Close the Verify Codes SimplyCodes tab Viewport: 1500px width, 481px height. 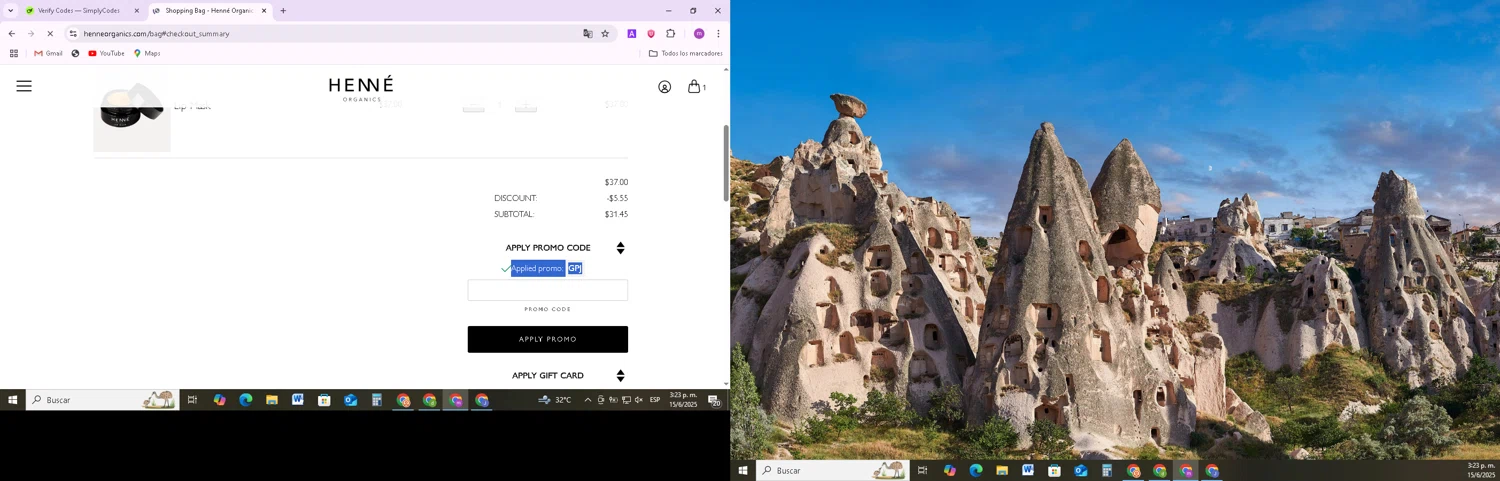137,11
